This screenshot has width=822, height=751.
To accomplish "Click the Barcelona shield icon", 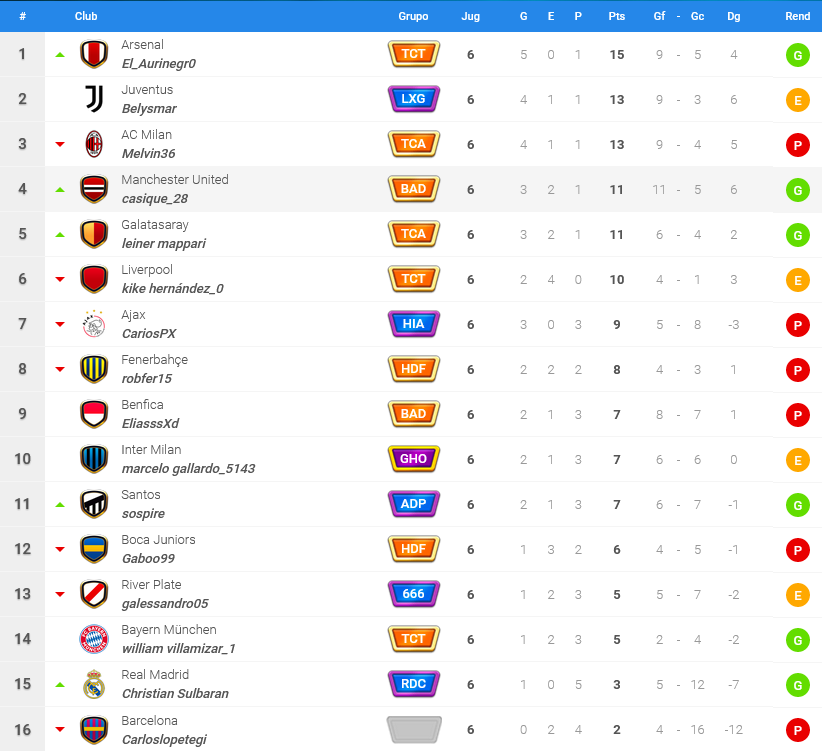I will (x=94, y=730).
